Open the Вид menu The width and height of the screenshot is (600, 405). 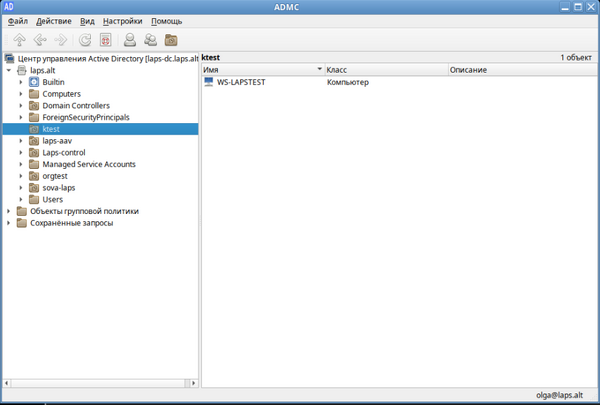[87, 21]
